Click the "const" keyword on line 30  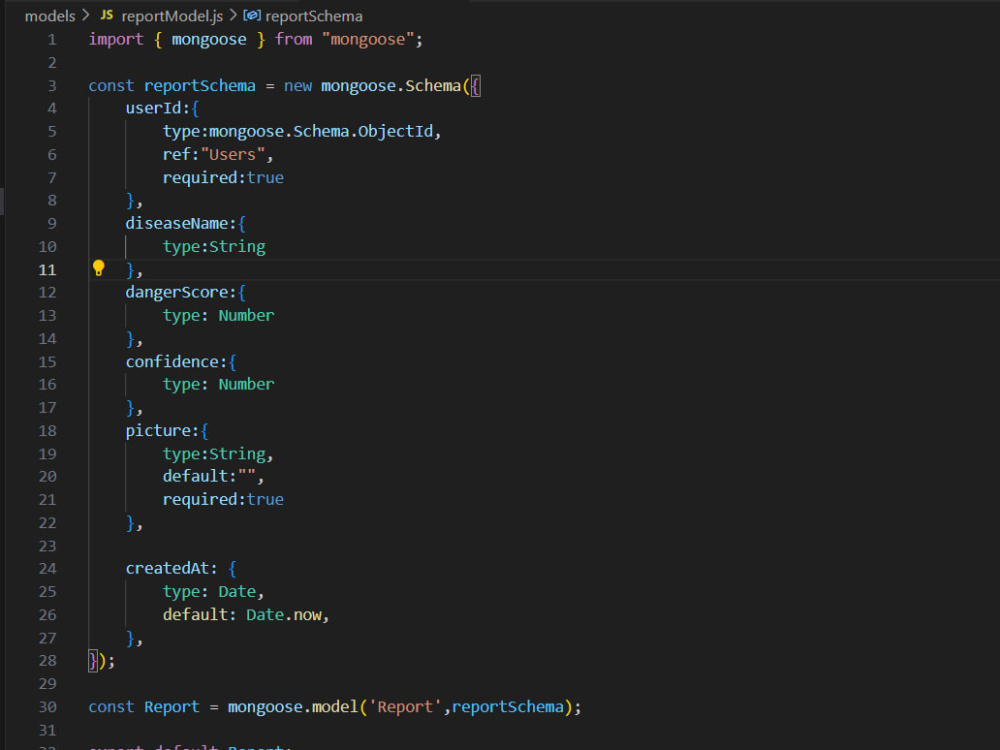point(112,707)
